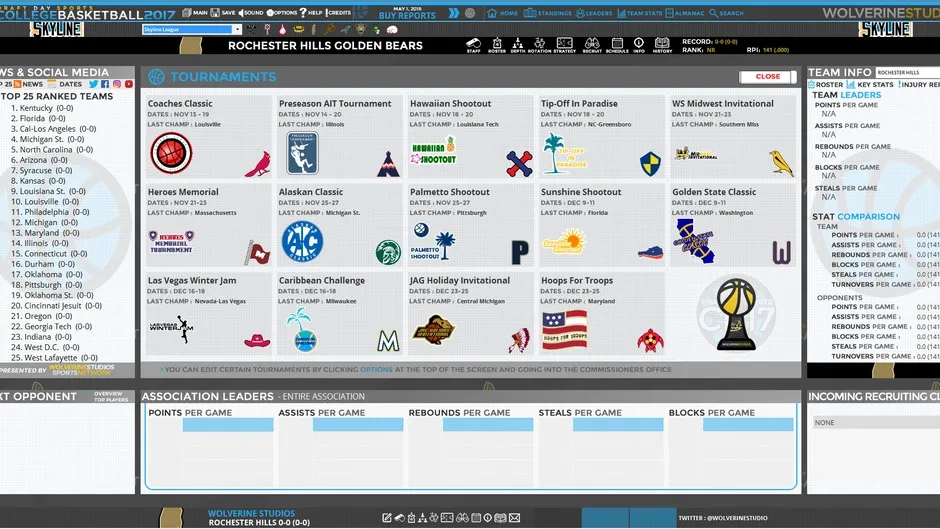Advance the day with the double-arrow icon
Image resolution: width=940 pixels, height=529 pixels.
tap(454, 13)
